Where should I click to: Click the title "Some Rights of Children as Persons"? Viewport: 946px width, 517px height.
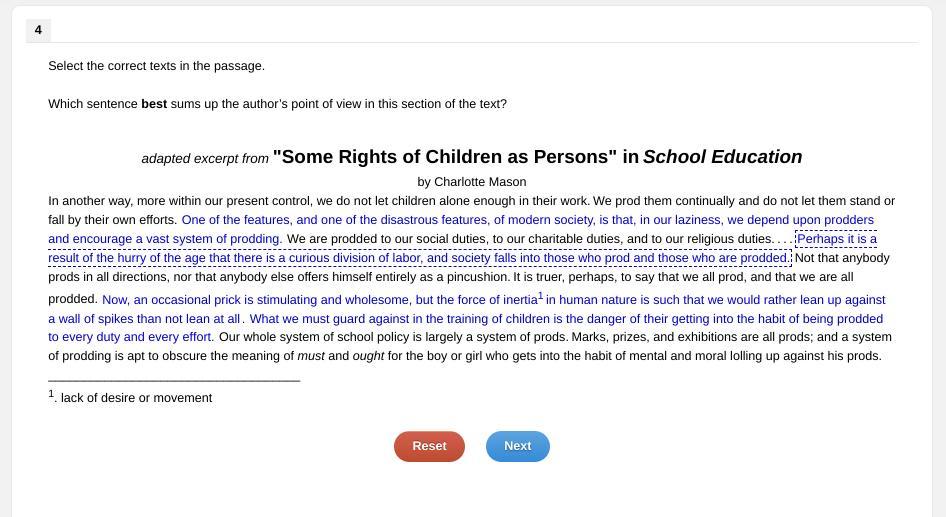click(445, 157)
